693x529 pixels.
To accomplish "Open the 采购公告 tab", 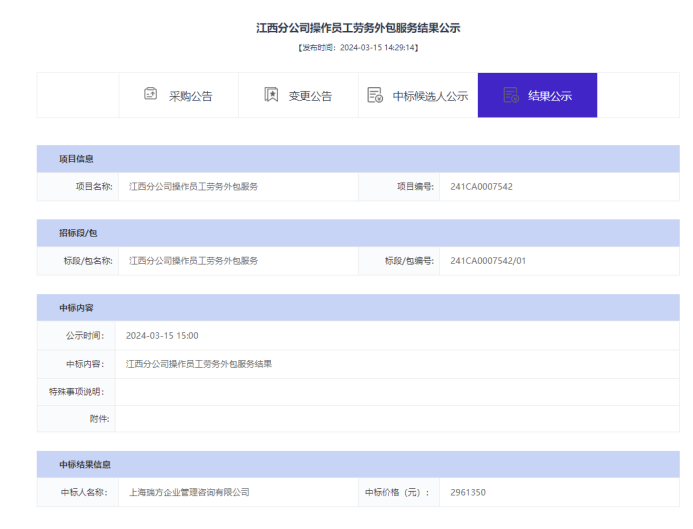I will point(179,95).
